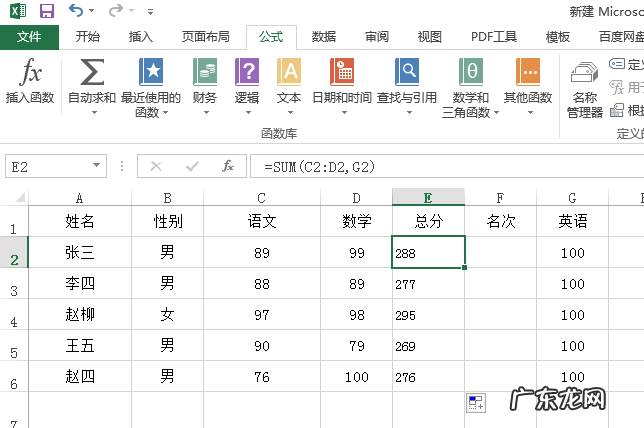Switch to the 审阅 Review tab
Image resolution: width=644 pixels, height=428 pixels.
point(377,37)
